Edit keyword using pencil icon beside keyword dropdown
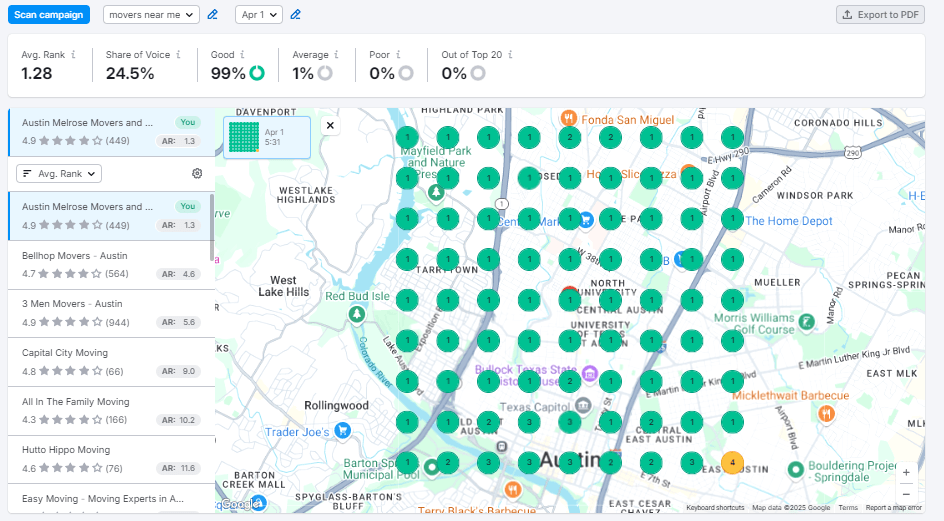 [x=213, y=14]
